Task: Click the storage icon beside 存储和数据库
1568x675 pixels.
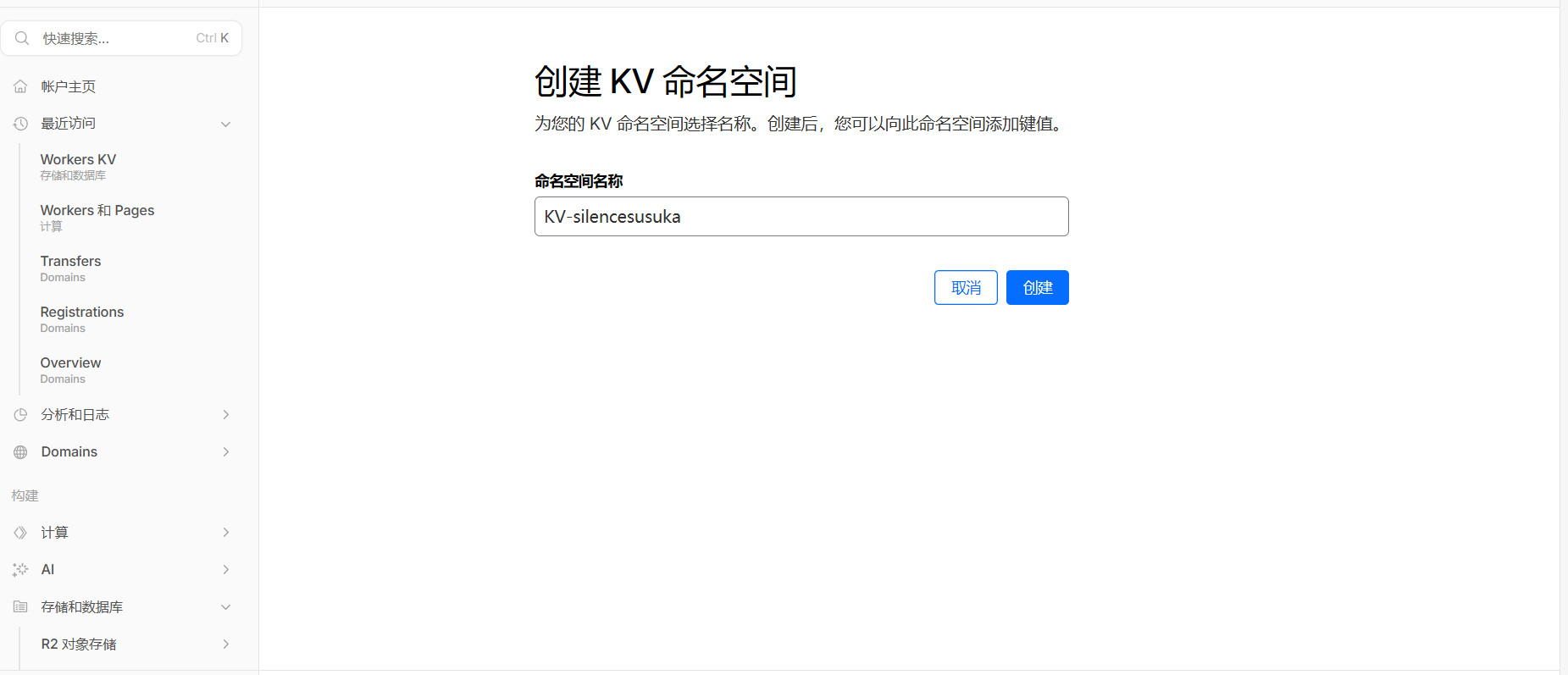Action: [20, 607]
